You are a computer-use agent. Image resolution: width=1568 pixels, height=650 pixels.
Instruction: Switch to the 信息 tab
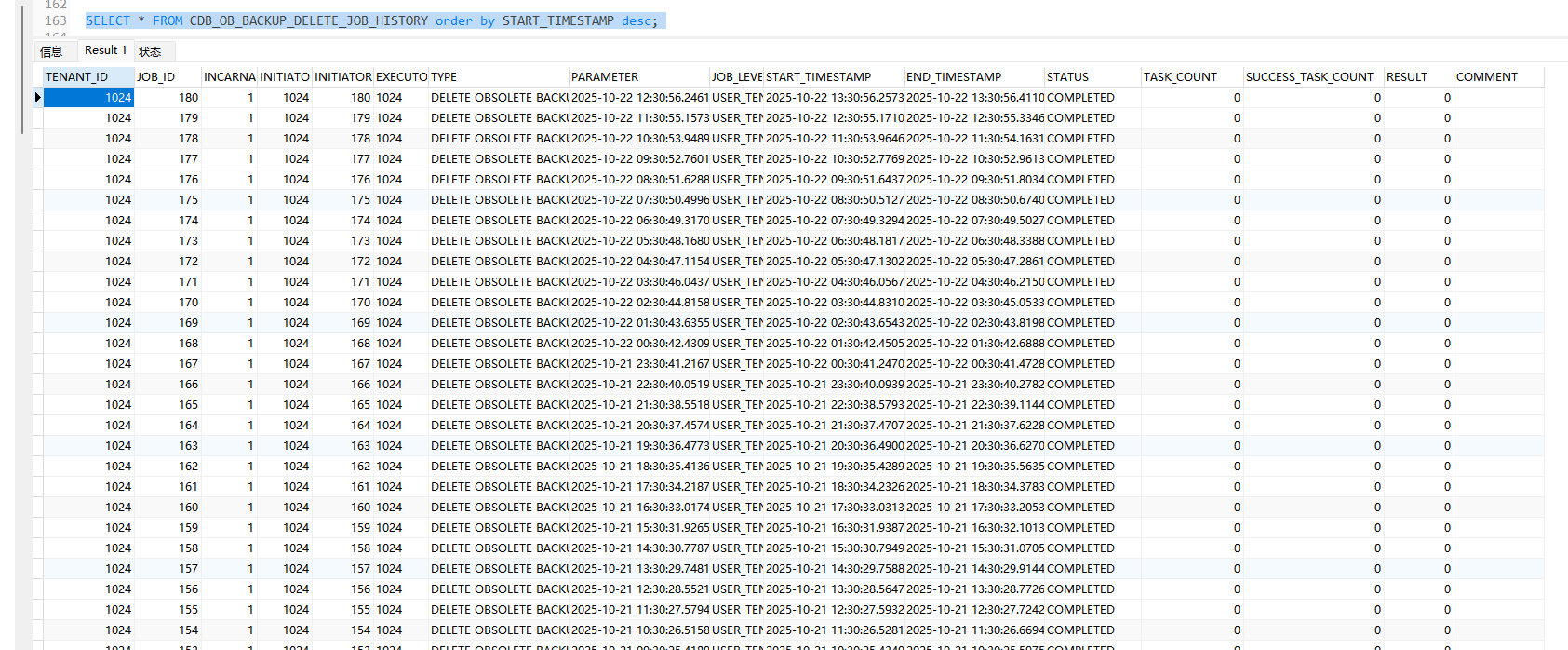51,51
